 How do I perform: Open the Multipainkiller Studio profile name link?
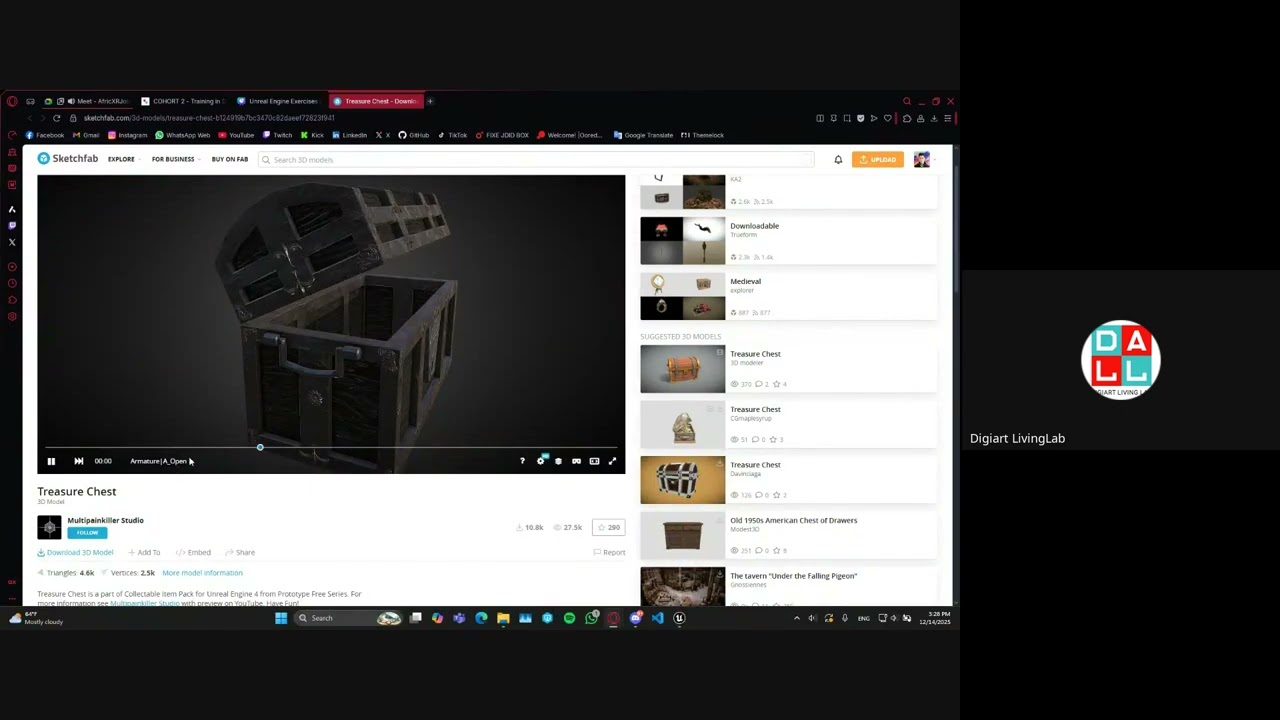[105, 520]
